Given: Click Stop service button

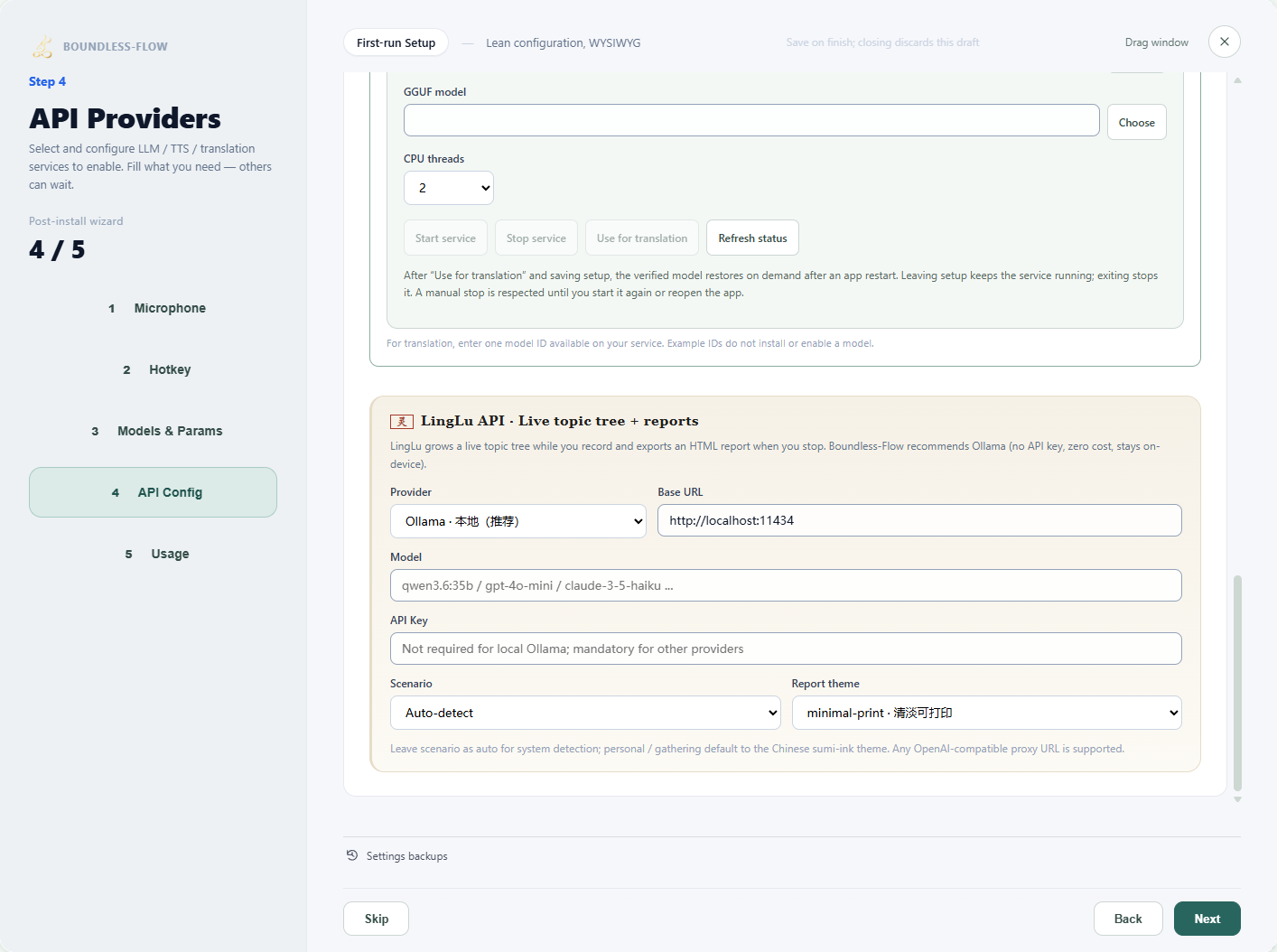Looking at the screenshot, I should point(536,238).
